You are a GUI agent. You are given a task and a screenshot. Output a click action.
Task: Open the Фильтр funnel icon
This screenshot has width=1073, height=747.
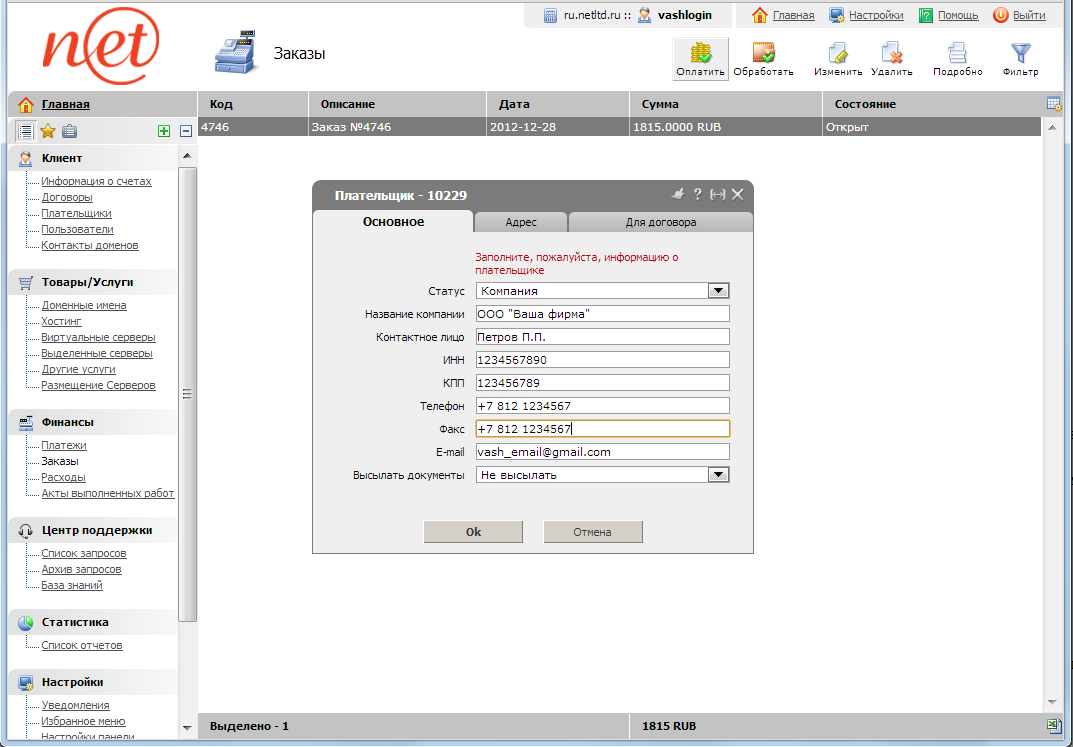coord(1020,54)
